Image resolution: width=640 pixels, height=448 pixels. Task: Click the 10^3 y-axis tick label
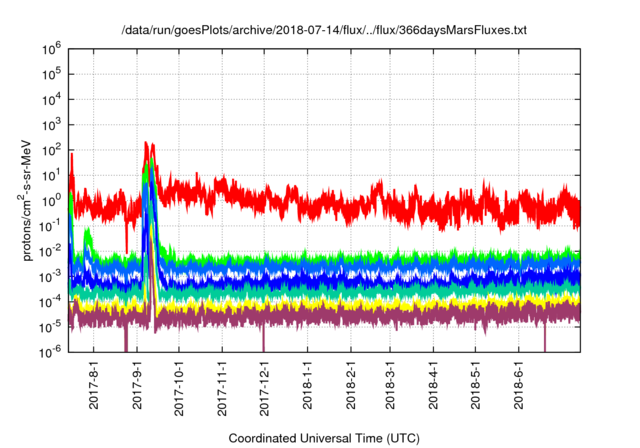51,125
